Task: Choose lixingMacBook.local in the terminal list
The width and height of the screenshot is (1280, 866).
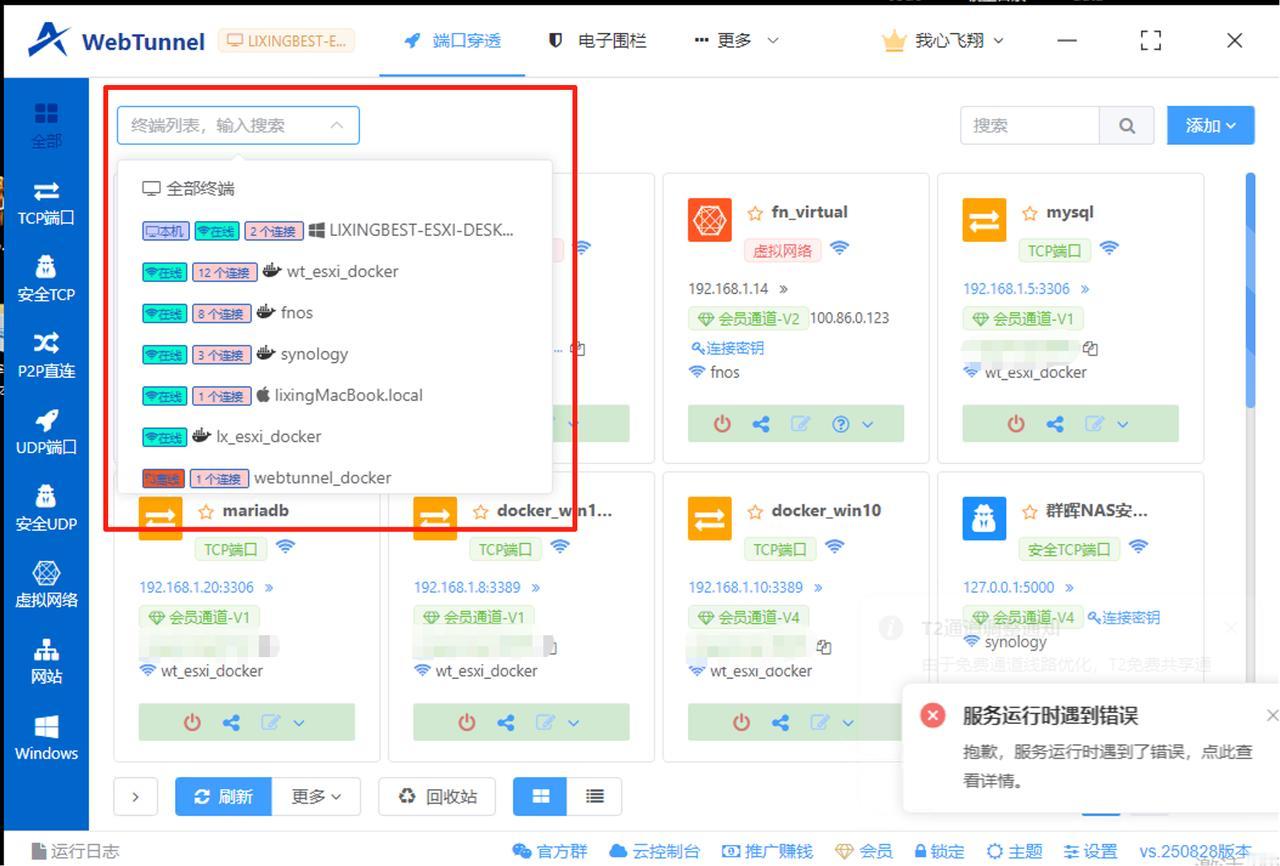Action: (x=335, y=395)
